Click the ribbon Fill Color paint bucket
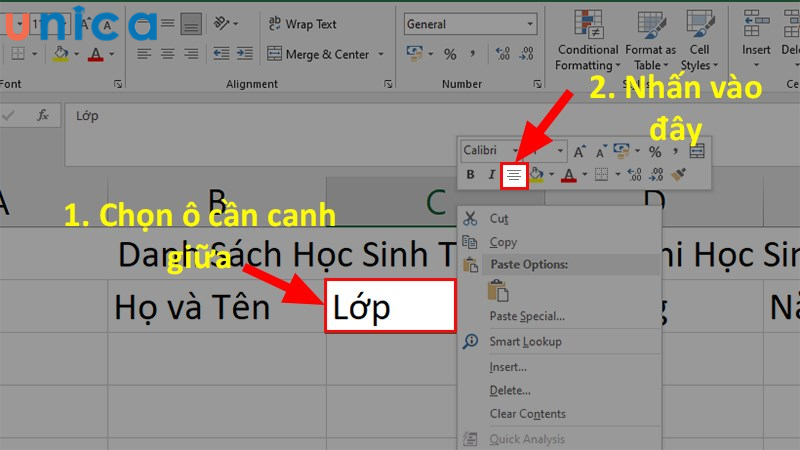Image resolution: width=800 pixels, height=450 pixels. pyautogui.click(x=60, y=54)
